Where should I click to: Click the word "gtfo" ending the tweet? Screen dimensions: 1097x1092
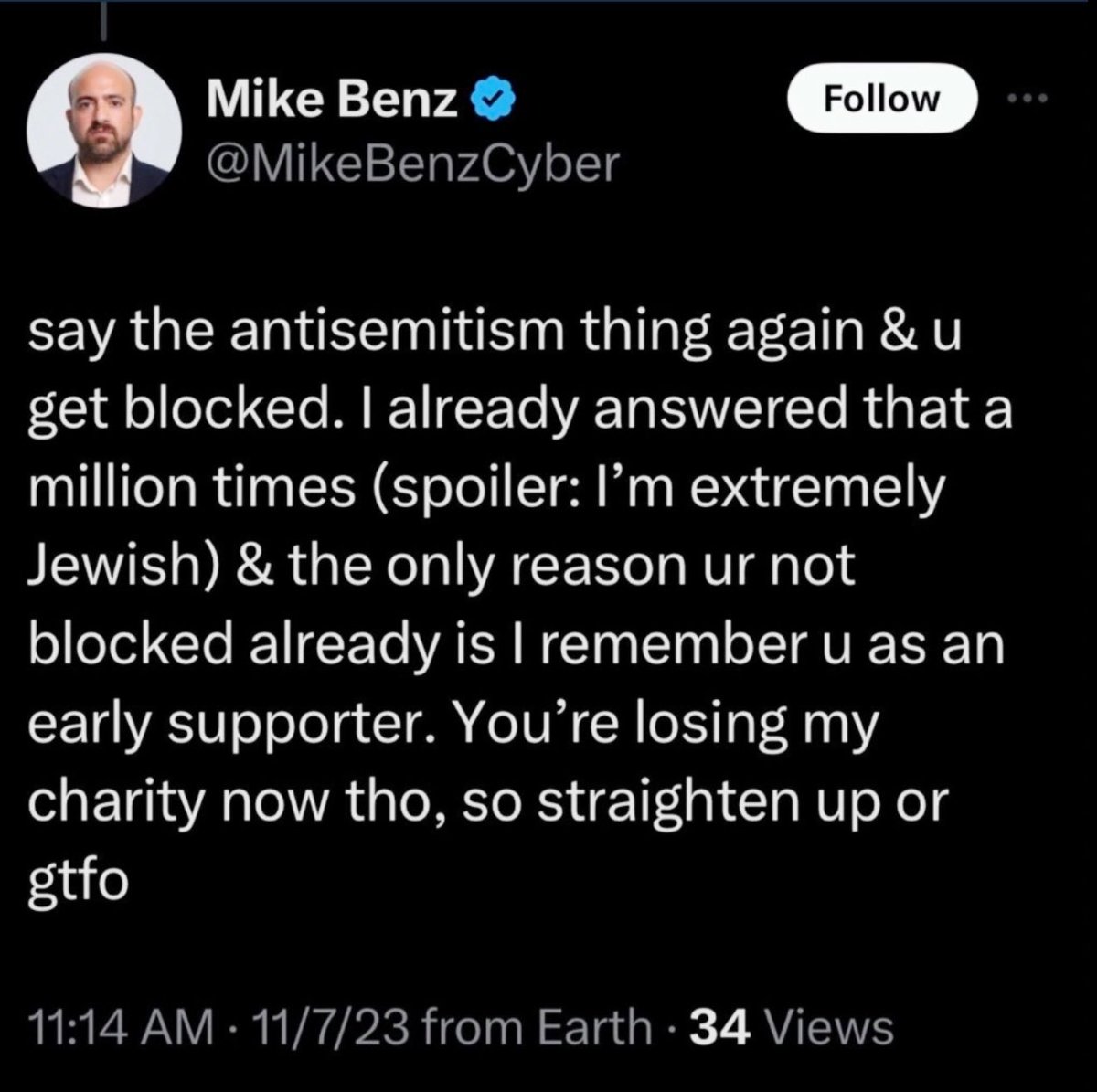pos(79,881)
